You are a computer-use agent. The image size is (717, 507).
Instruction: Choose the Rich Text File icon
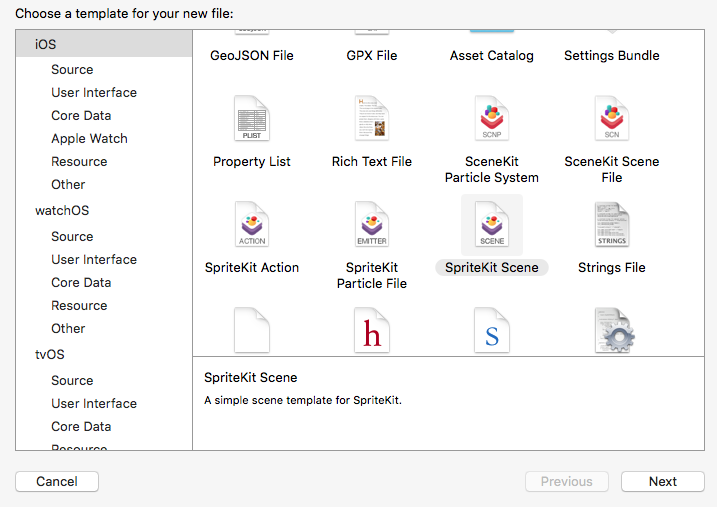click(372, 118)
